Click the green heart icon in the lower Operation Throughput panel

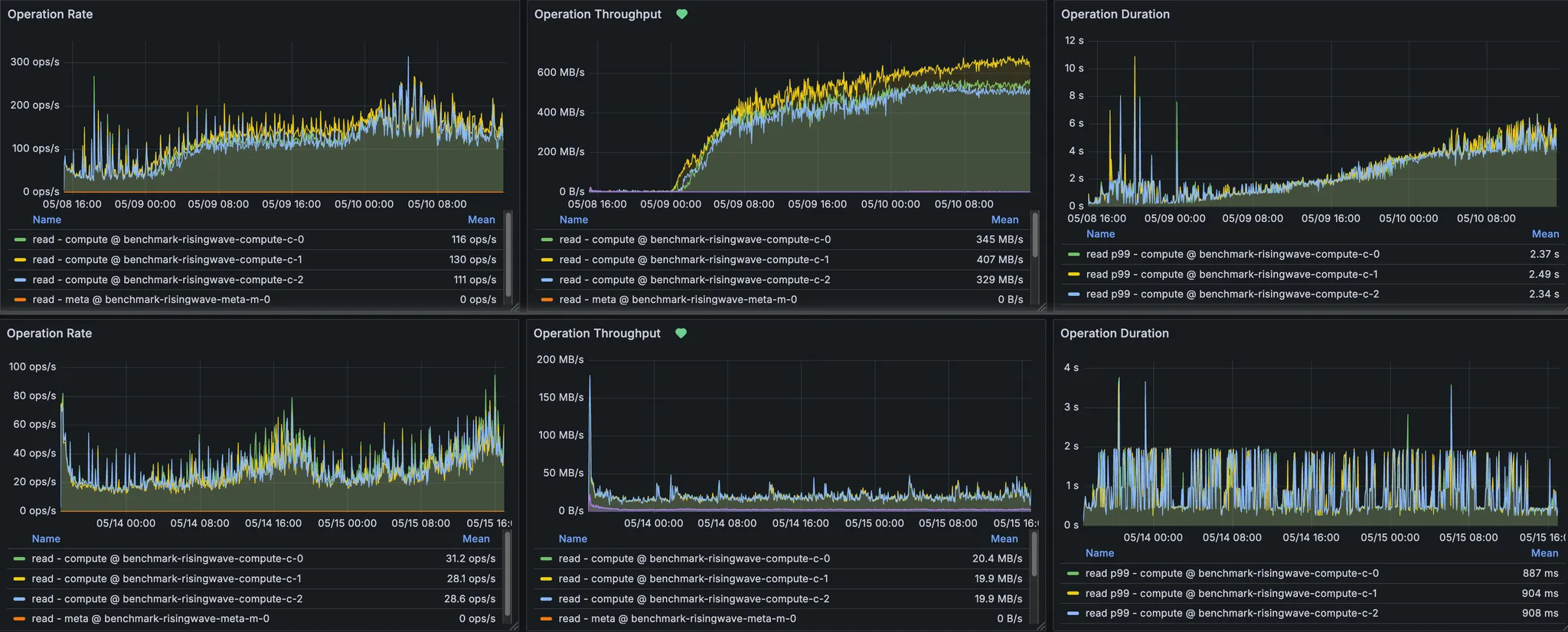(681, 334)
